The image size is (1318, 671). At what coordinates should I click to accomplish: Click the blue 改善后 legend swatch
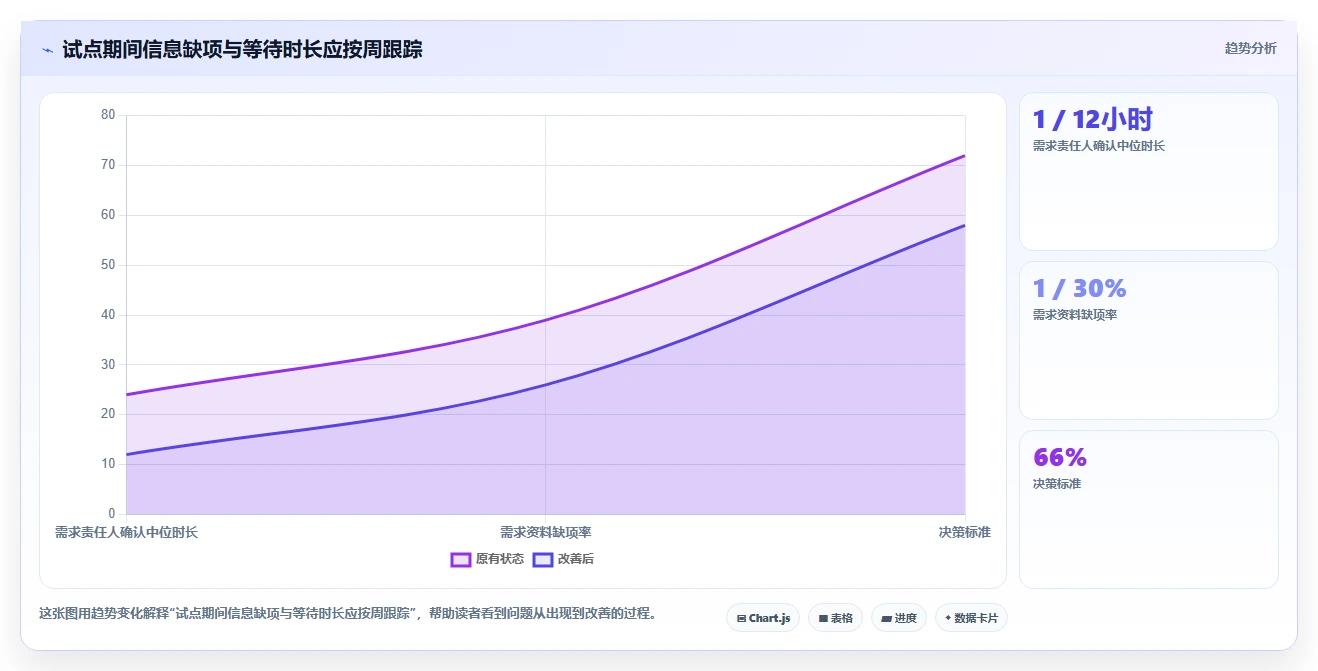pyautogui.click(x=543, y=559)
